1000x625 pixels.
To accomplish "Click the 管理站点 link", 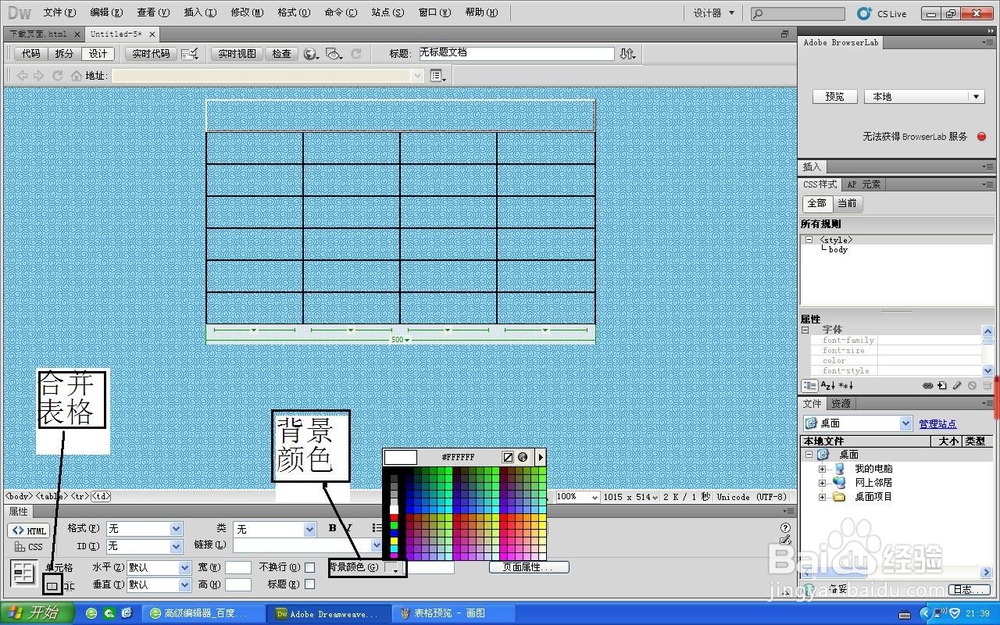I will pos(937,423).
